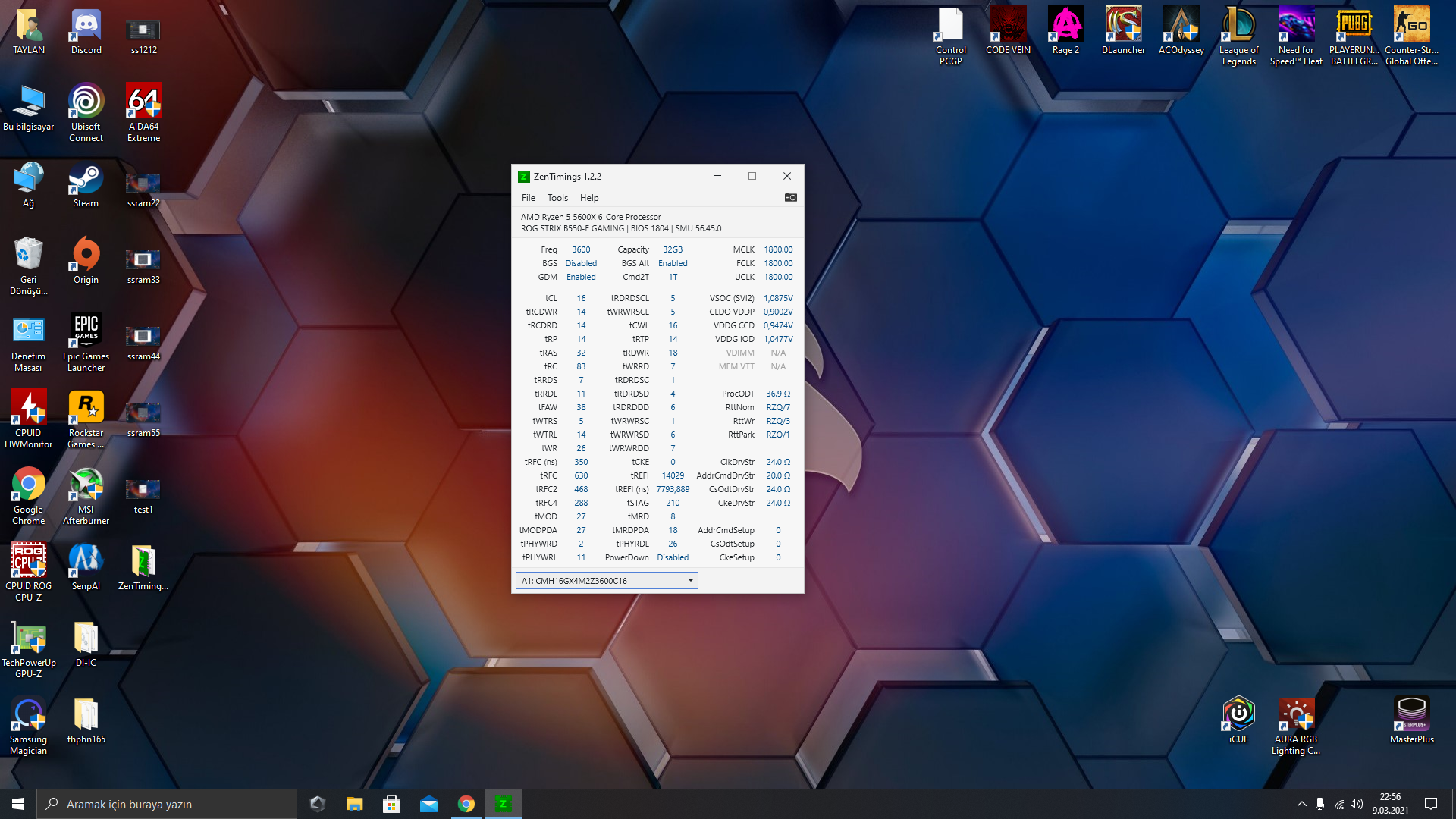This screenshot has height=819, width=1456.
Task: Launch MSI Afterburner shortcut
Action: click(x=86, y=495)
